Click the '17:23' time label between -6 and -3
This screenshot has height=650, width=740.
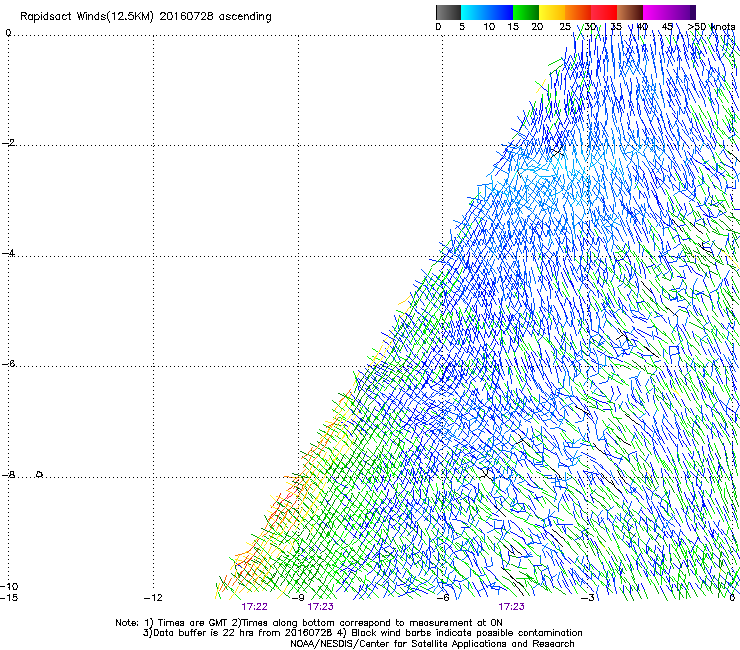click(512, 607)
